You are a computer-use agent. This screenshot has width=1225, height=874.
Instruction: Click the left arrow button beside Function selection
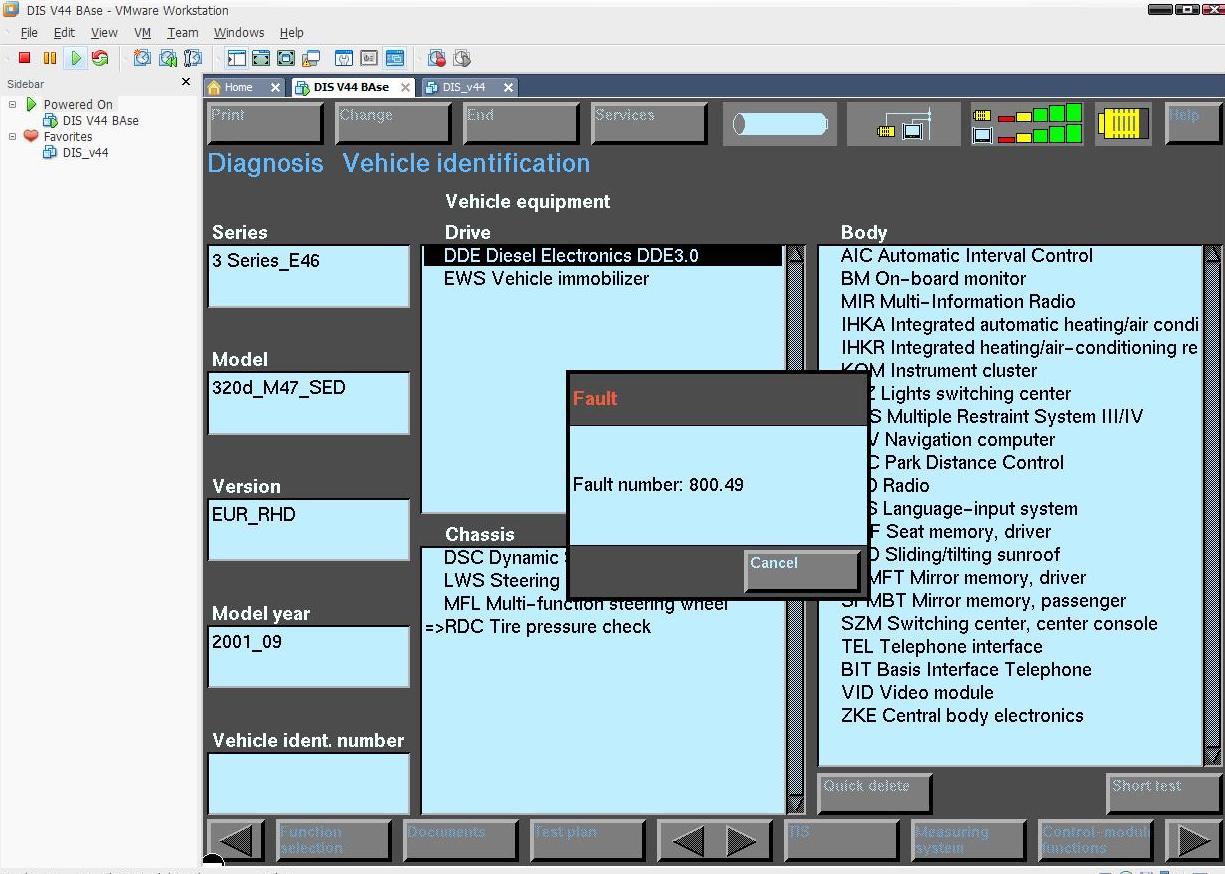click(x=236, y=840)
